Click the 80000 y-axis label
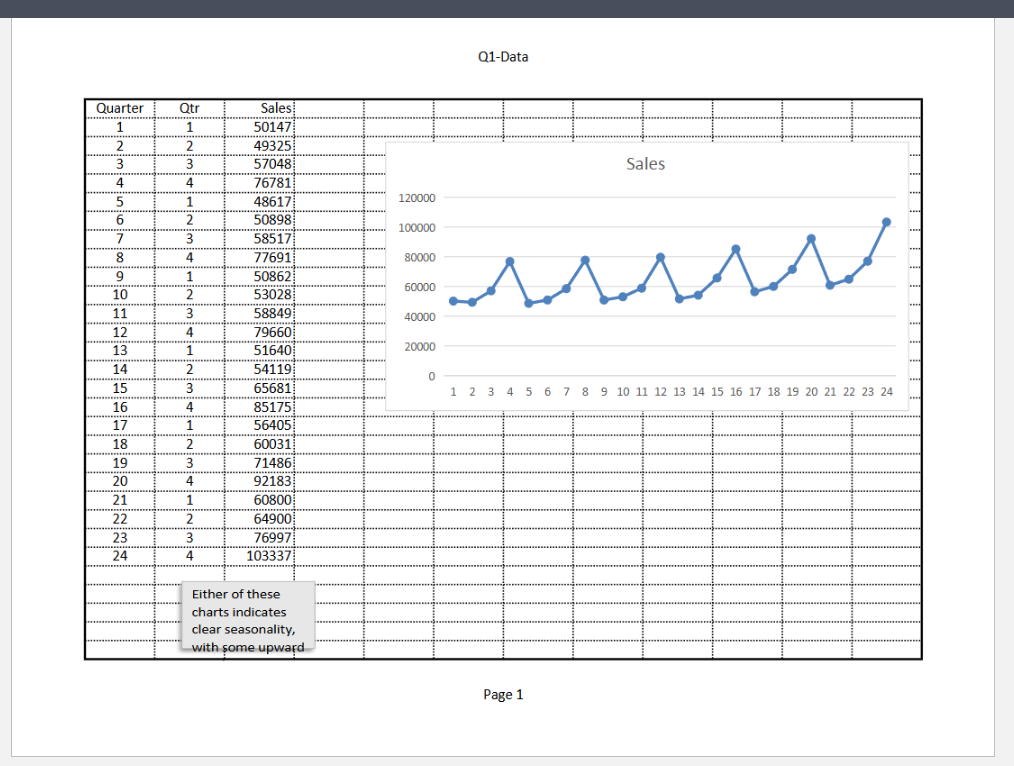Image resolution: width=1014 pixels, height=766 pixels. [420, 257]
